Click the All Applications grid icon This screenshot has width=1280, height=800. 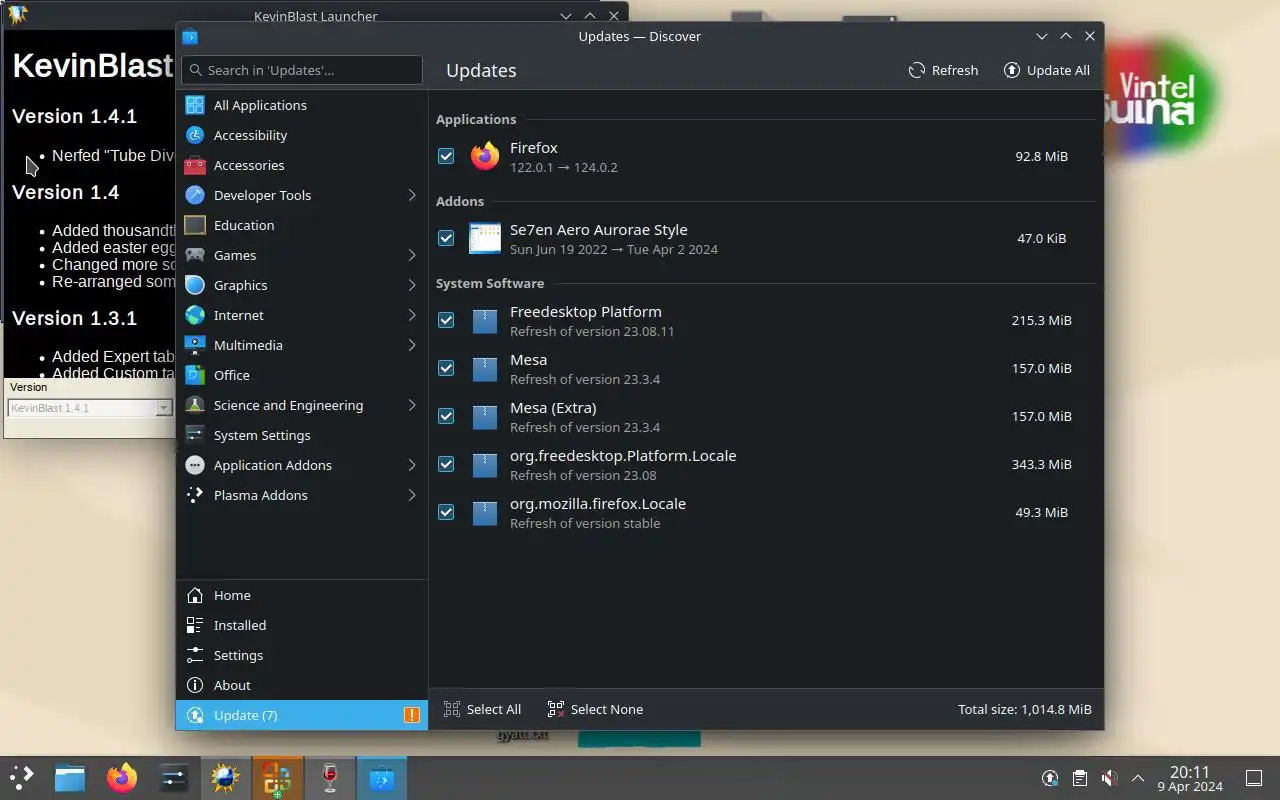point(195,105)
